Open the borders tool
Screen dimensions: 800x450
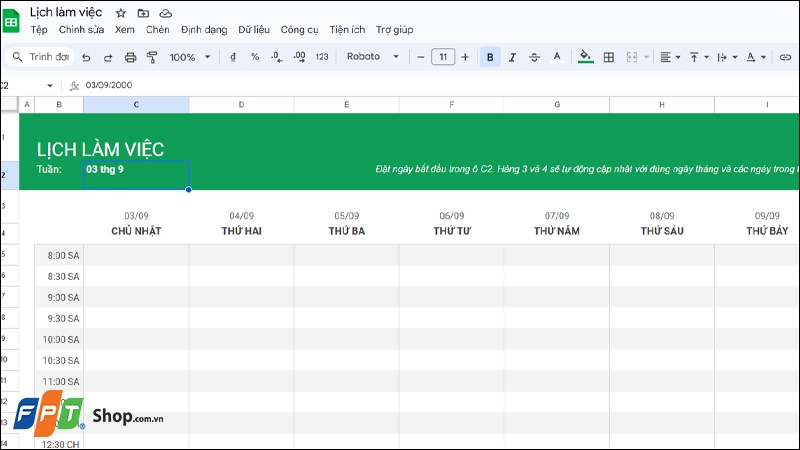pos(608,57)
